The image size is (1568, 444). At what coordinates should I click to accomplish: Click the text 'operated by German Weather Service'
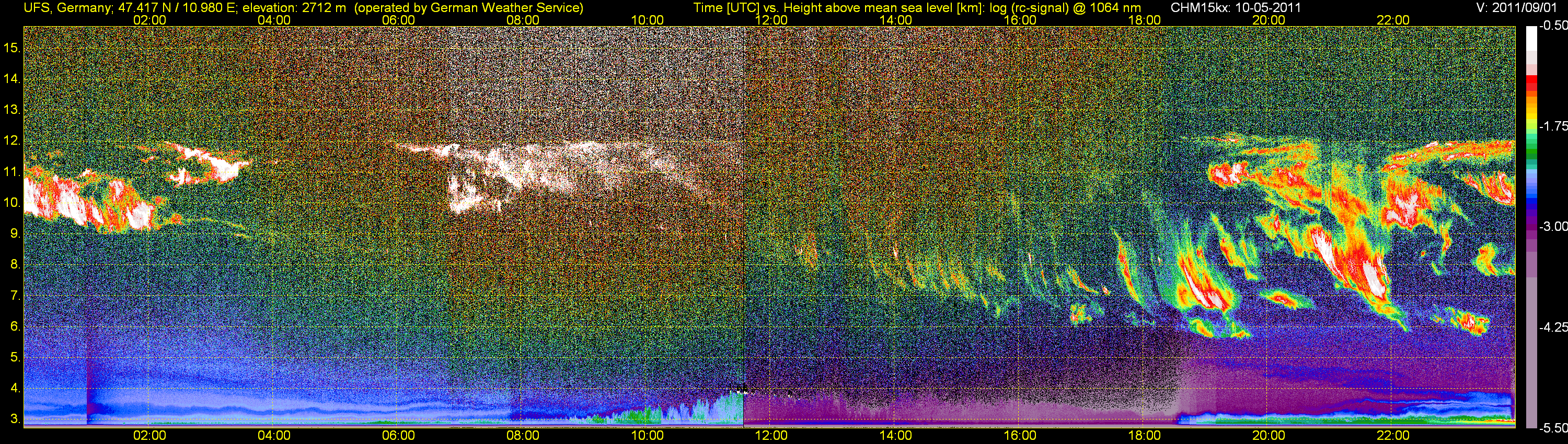point(468,8)
